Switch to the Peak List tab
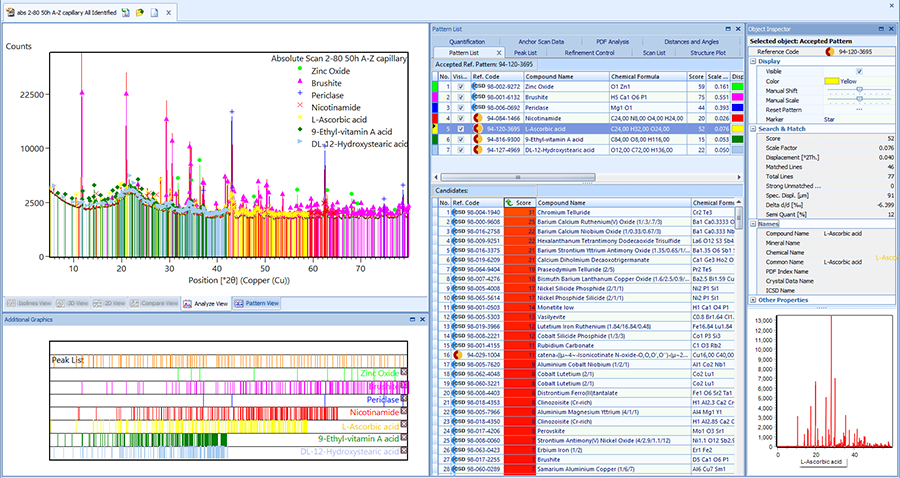This screenshot has height=478, width=900. pos(524,52)
